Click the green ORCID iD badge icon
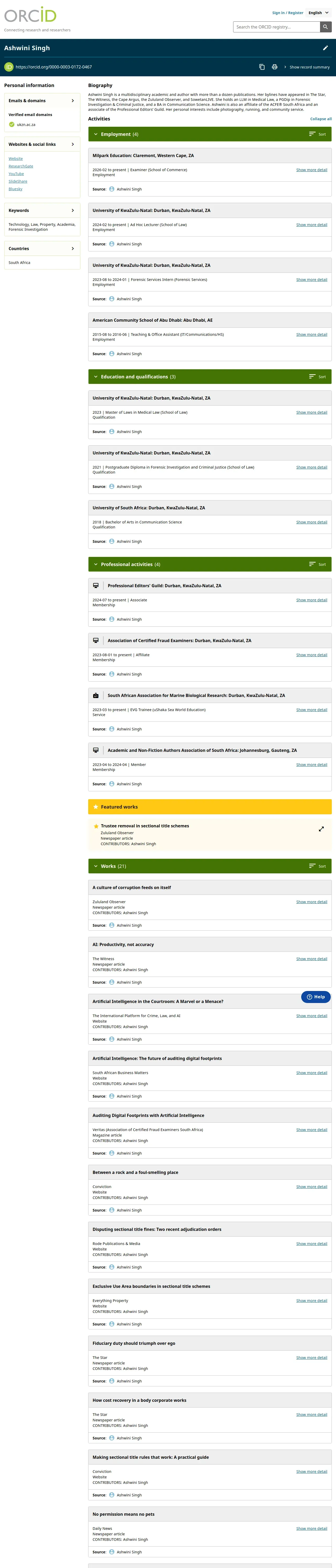 coord(9,67)
